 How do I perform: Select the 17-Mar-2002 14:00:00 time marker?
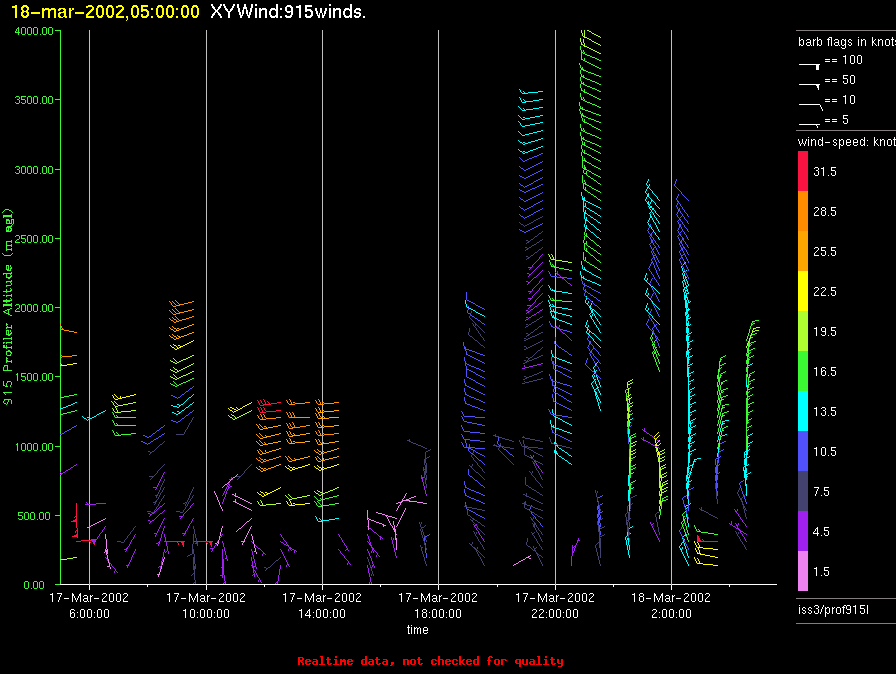[322, 604]
